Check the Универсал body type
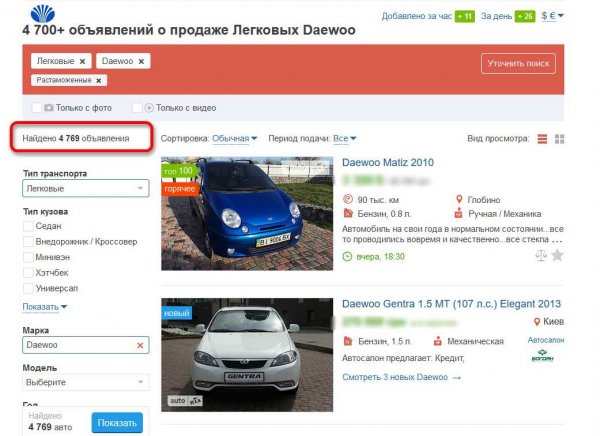The height and width of the screenshot is (436, 600). click(x=28, y=288)
